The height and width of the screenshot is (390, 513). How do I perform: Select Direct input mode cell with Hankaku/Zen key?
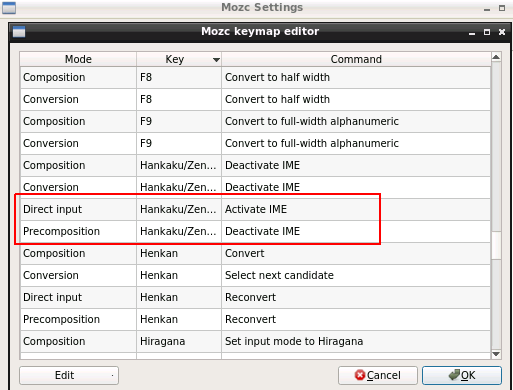point(78,209)
